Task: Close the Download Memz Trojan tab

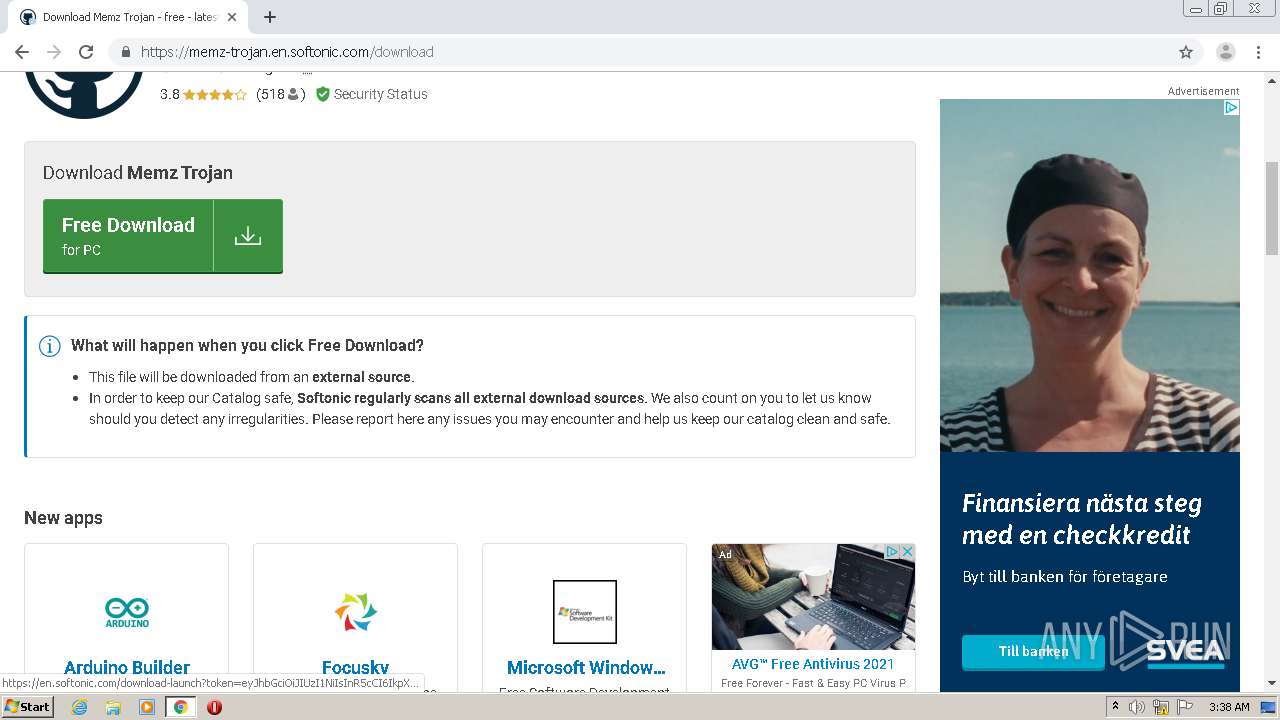Action: pos(232,17)
